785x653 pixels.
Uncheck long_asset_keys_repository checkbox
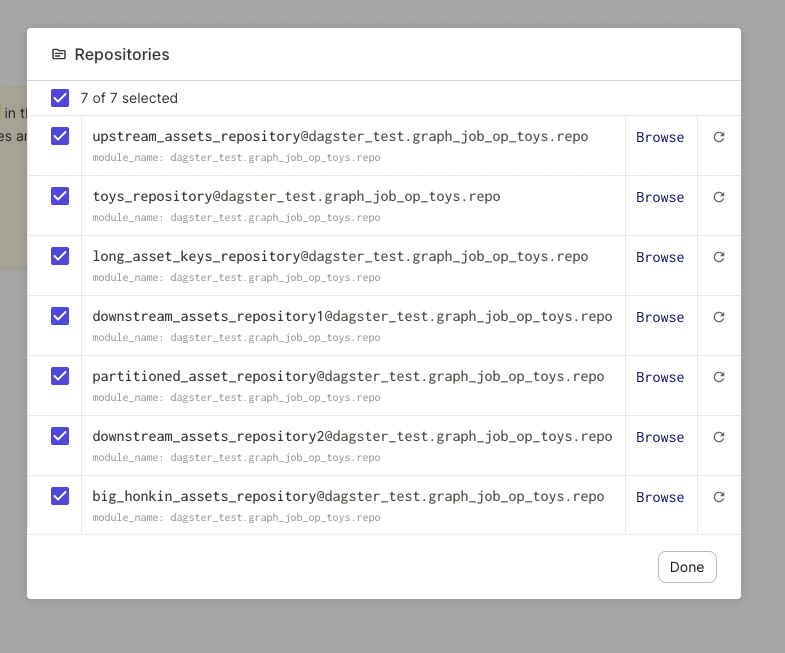(x=60, y=256)
